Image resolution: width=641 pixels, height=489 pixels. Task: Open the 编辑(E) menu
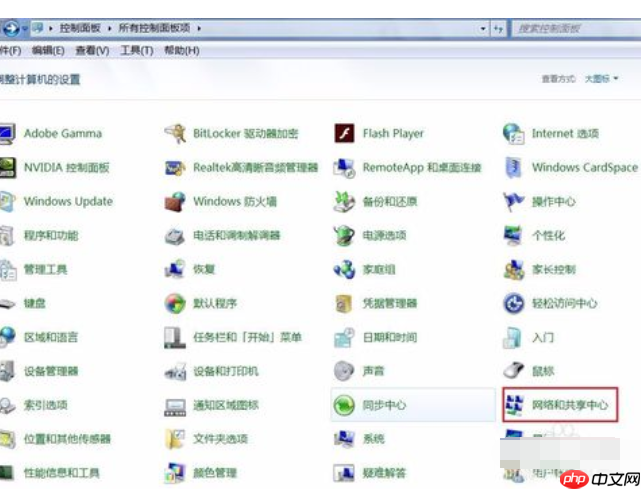[x=48, y=51]
